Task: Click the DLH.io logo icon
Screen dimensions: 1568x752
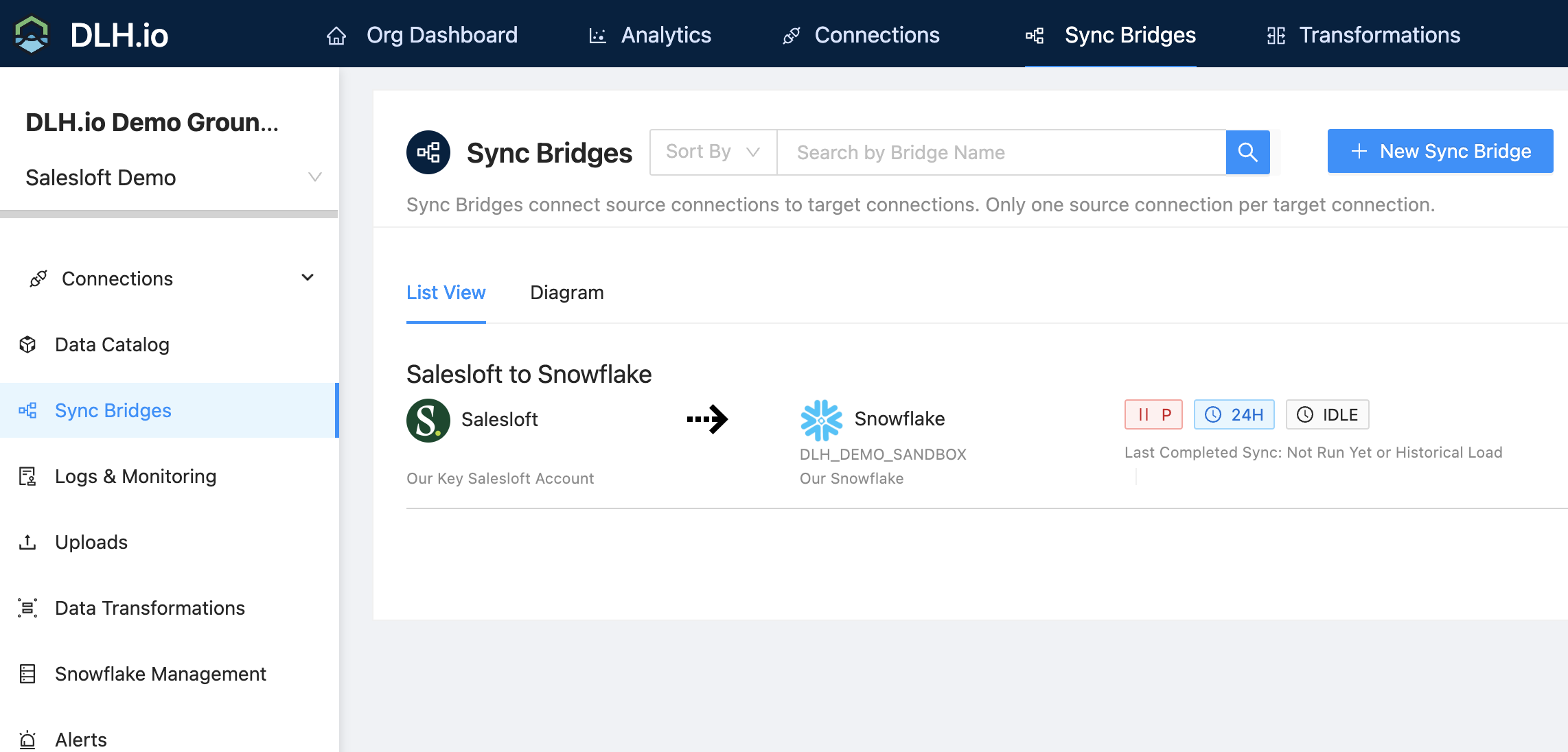Action: (x=32, y=34)
